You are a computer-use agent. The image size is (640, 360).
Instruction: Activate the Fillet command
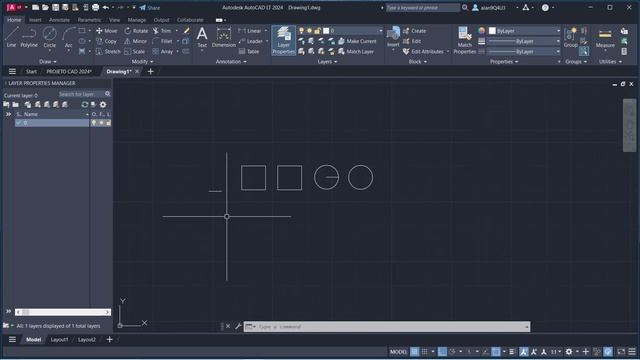click(x=162, y=41)
